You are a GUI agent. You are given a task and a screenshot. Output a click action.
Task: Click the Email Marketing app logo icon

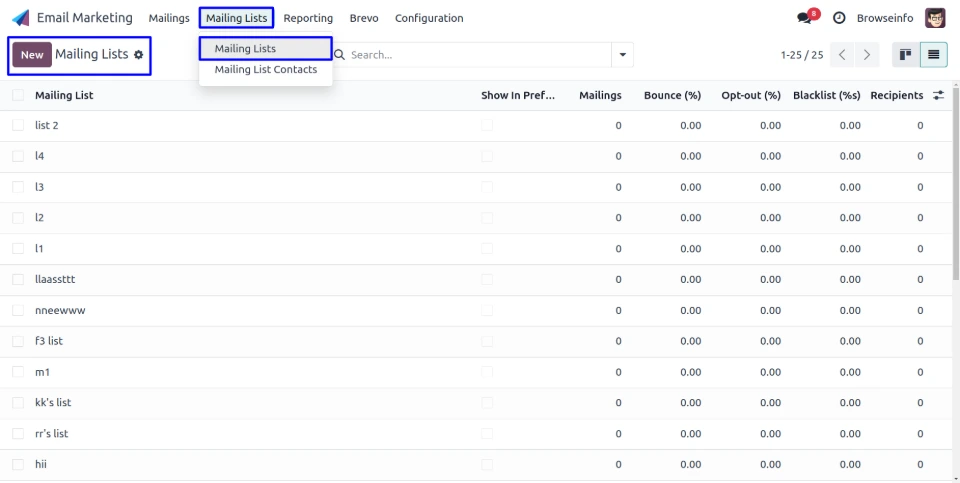point(21,18)
